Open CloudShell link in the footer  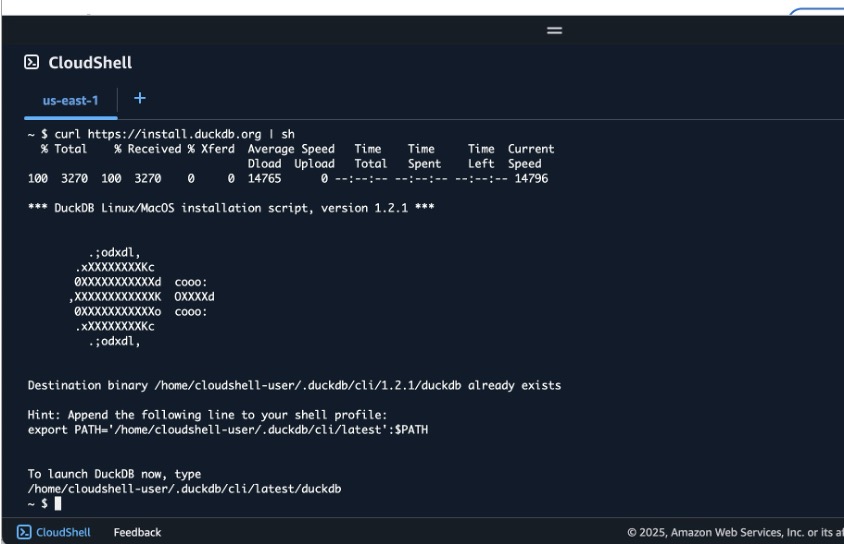pos(63,532)
